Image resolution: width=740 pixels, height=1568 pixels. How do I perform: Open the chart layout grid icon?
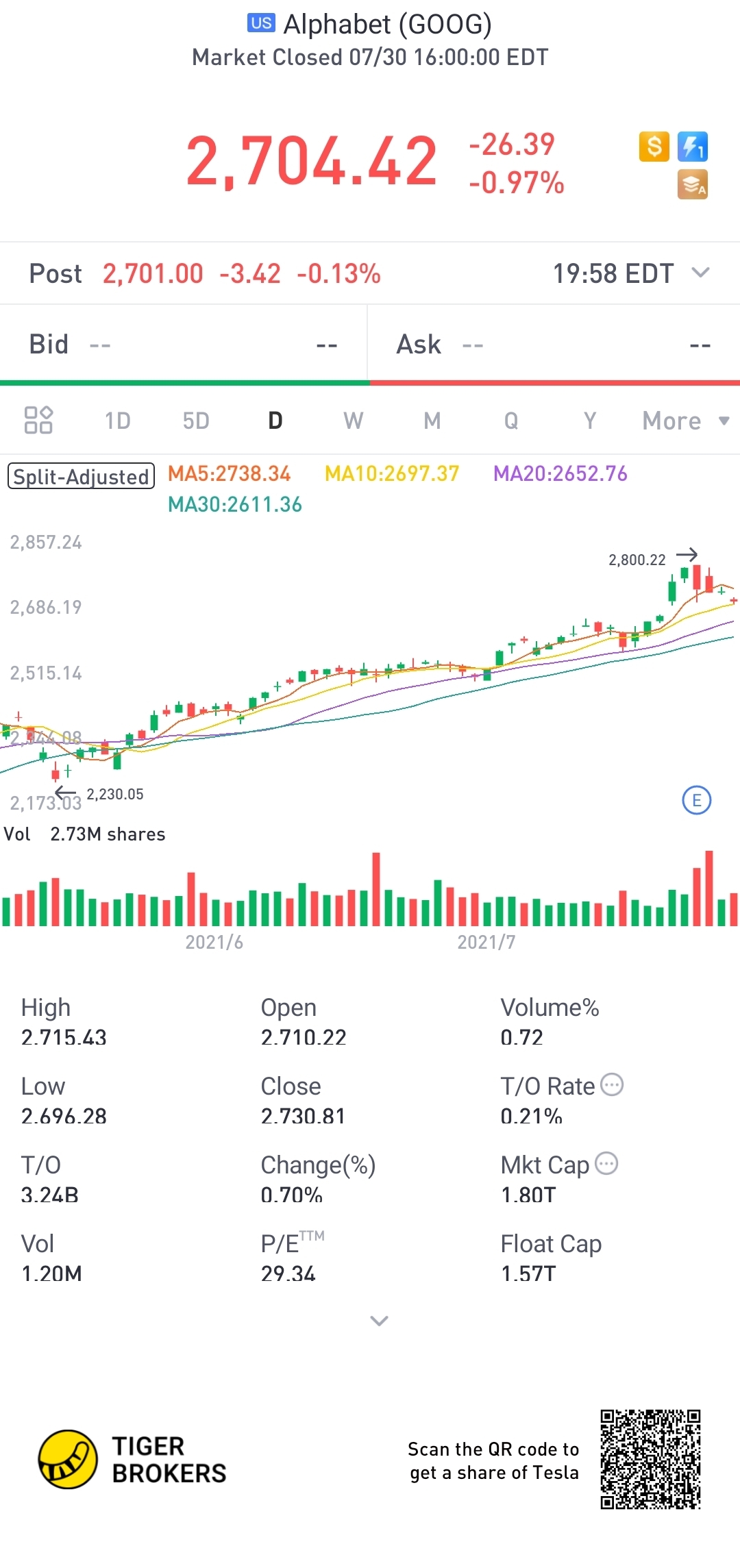(38, 420)
